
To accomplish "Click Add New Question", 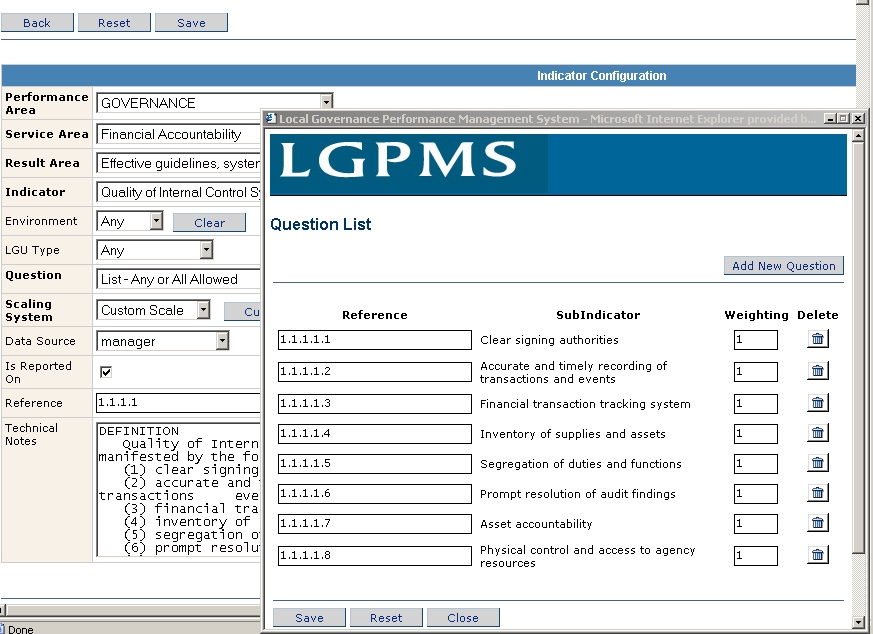I will (x=784, y=266).
